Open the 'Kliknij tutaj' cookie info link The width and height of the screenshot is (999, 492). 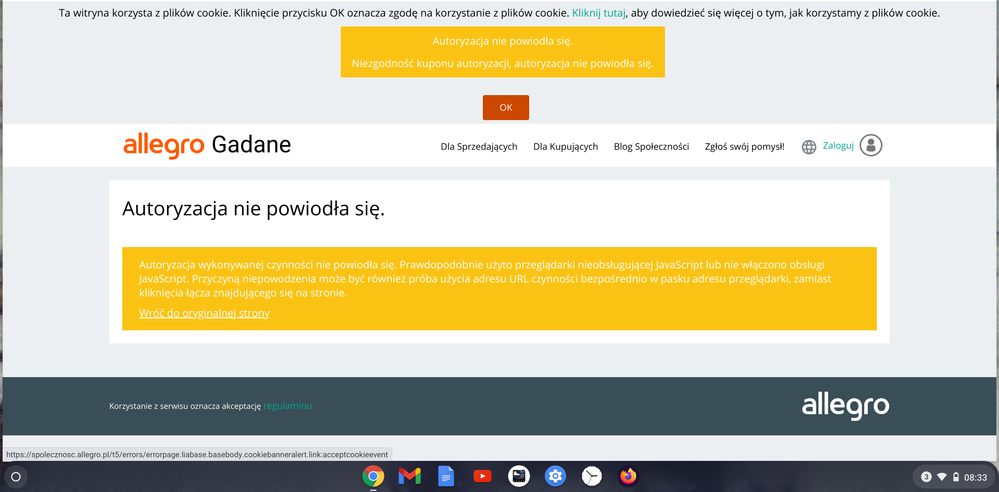click(x=598, y=14)
